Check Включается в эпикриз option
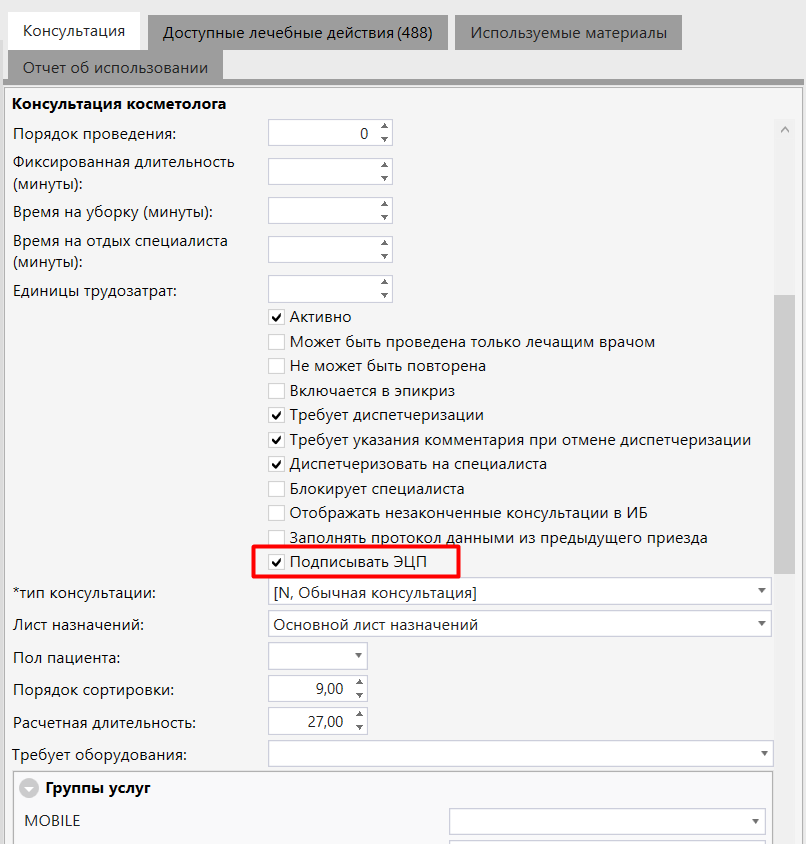 click(277, 391)
